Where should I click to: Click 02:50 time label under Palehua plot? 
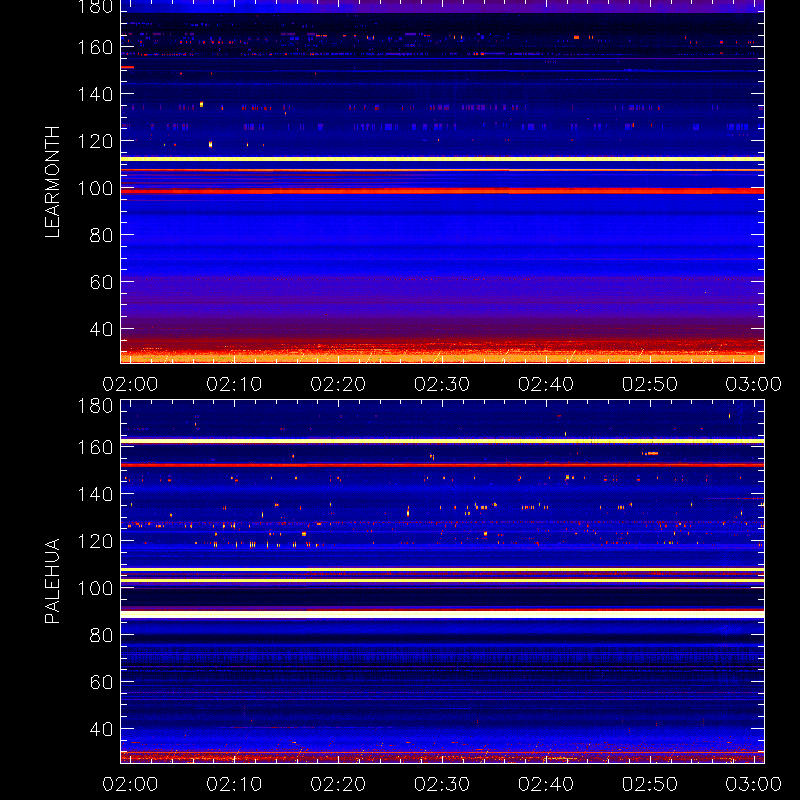pyautogui.click(x=650, y=784)
